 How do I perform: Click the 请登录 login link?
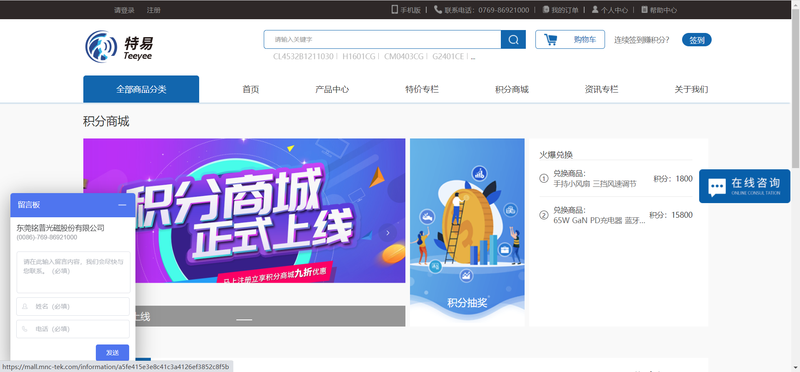pyautogui.click(x=124, y=10)
